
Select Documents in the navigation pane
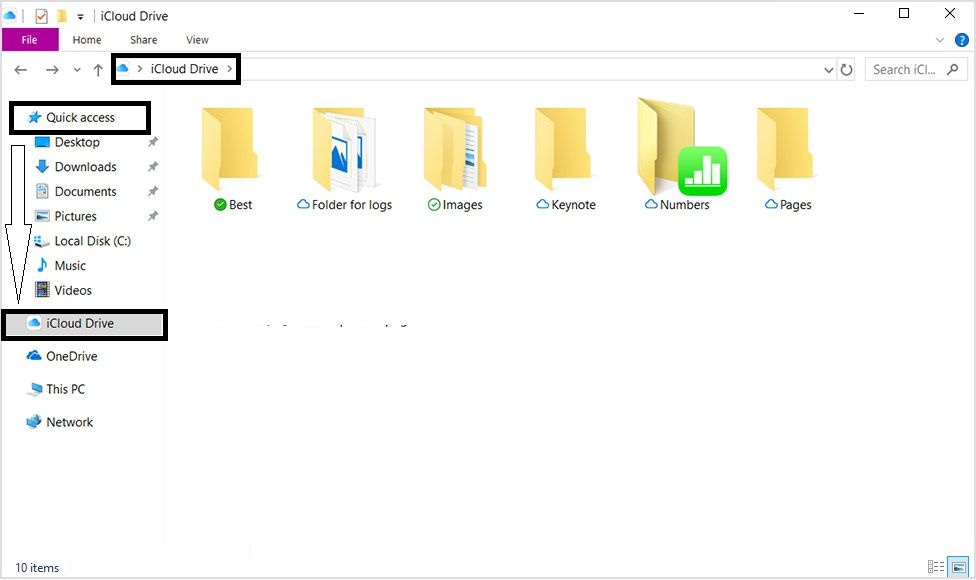tap(85, 192)
